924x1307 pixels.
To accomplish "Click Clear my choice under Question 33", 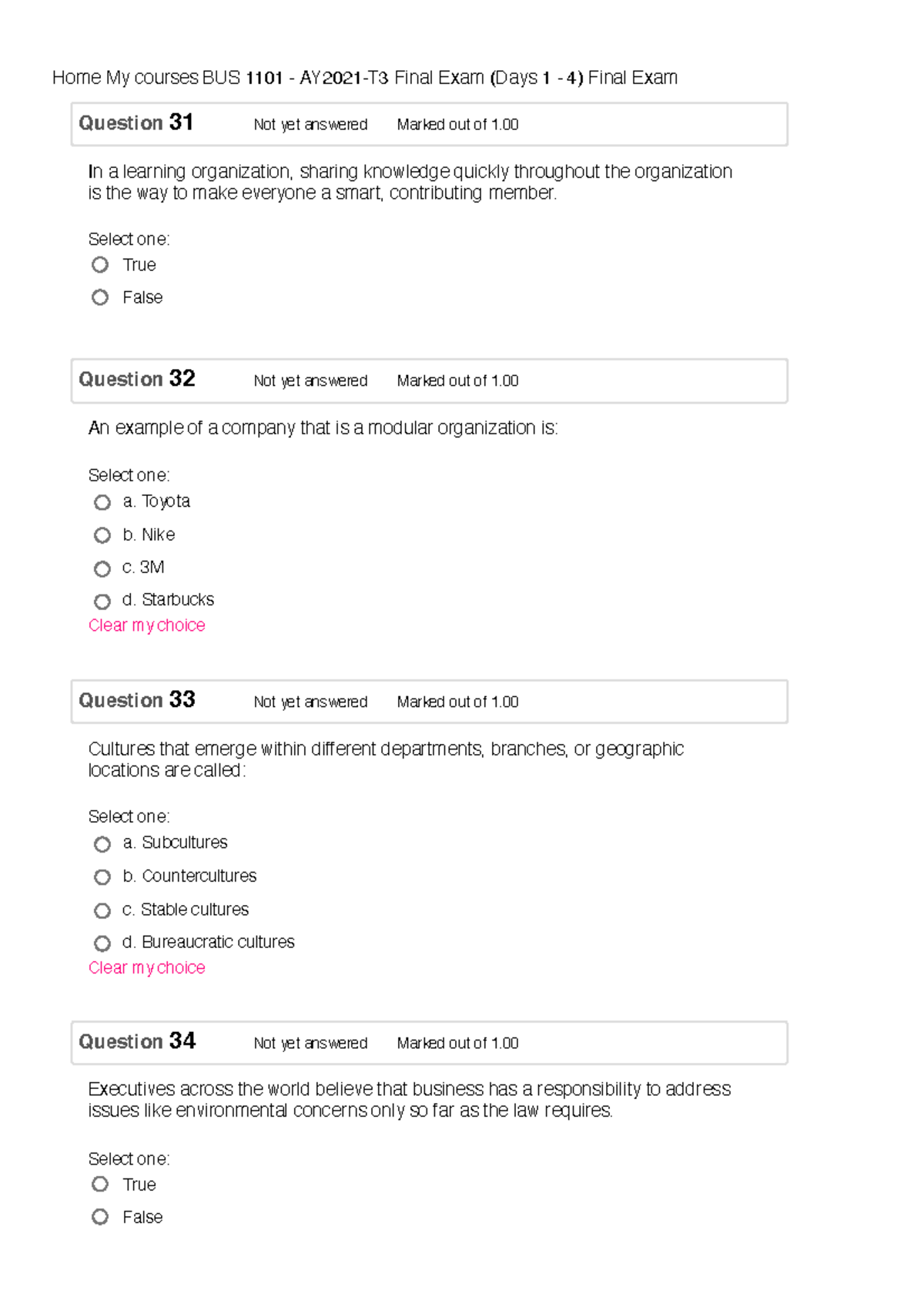I will click(x=146, y=967).
